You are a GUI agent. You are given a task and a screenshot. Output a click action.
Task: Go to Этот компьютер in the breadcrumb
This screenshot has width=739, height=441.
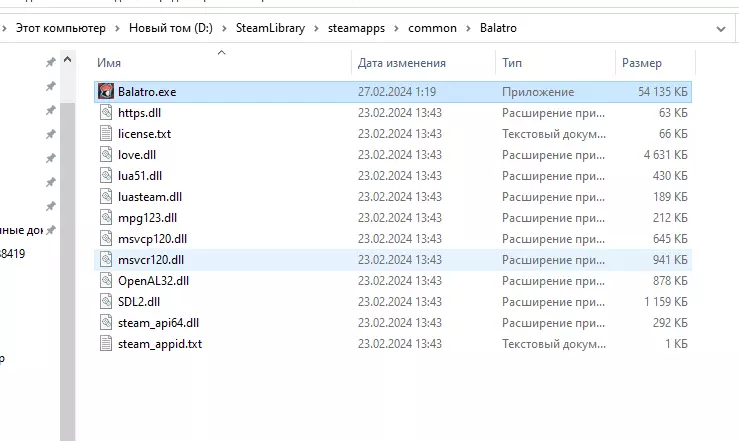(x=61, y=28)
